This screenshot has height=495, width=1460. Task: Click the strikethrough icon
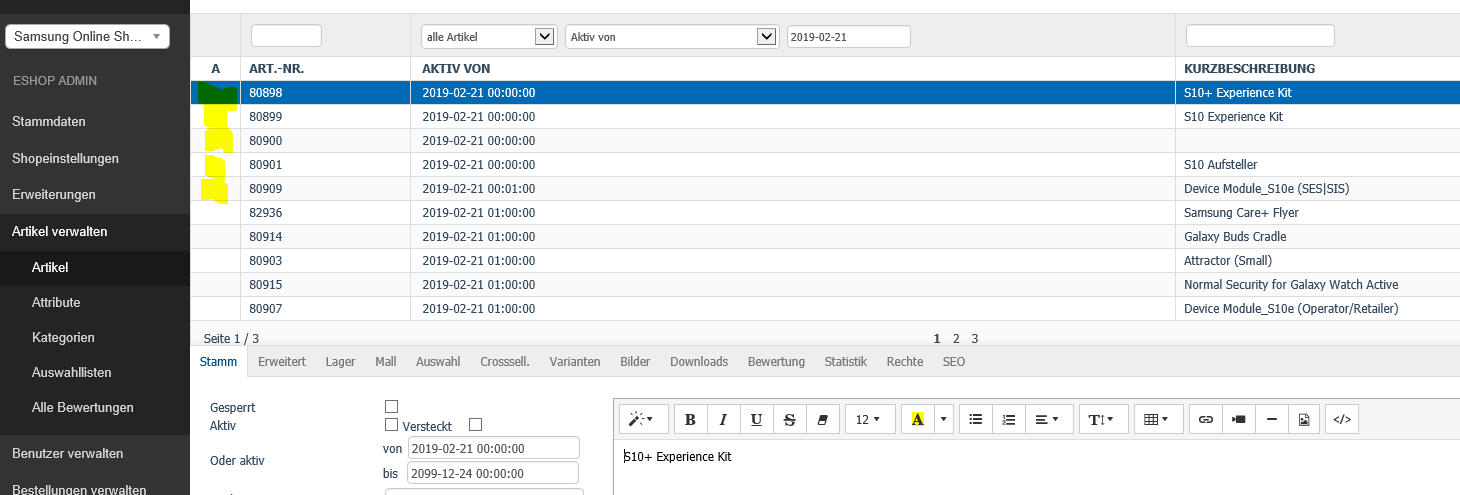789,420
